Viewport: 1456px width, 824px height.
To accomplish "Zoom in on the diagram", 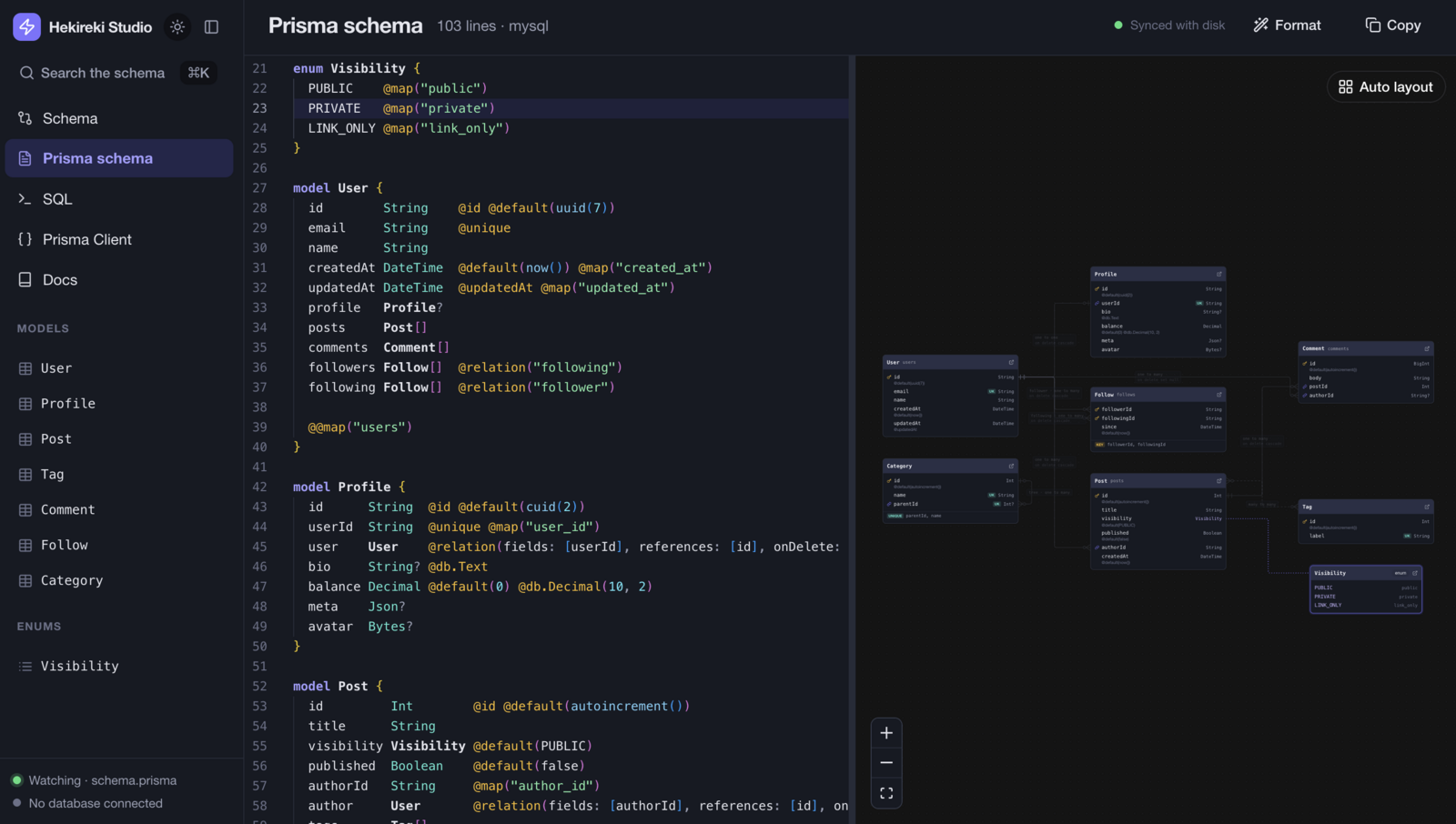I will [886, 733].
